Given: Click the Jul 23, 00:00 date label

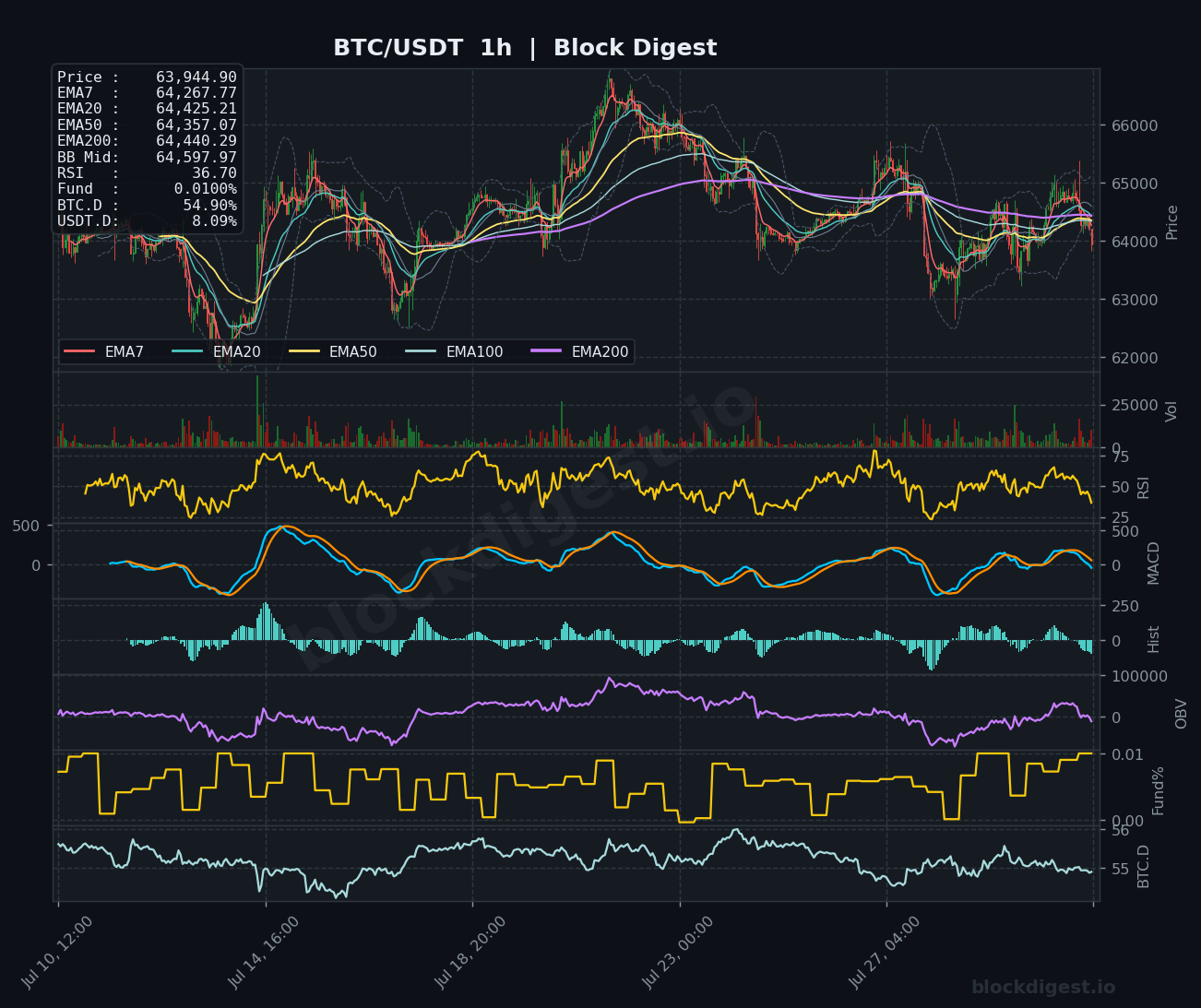Looking at the screenshot, I should (678, 953).
